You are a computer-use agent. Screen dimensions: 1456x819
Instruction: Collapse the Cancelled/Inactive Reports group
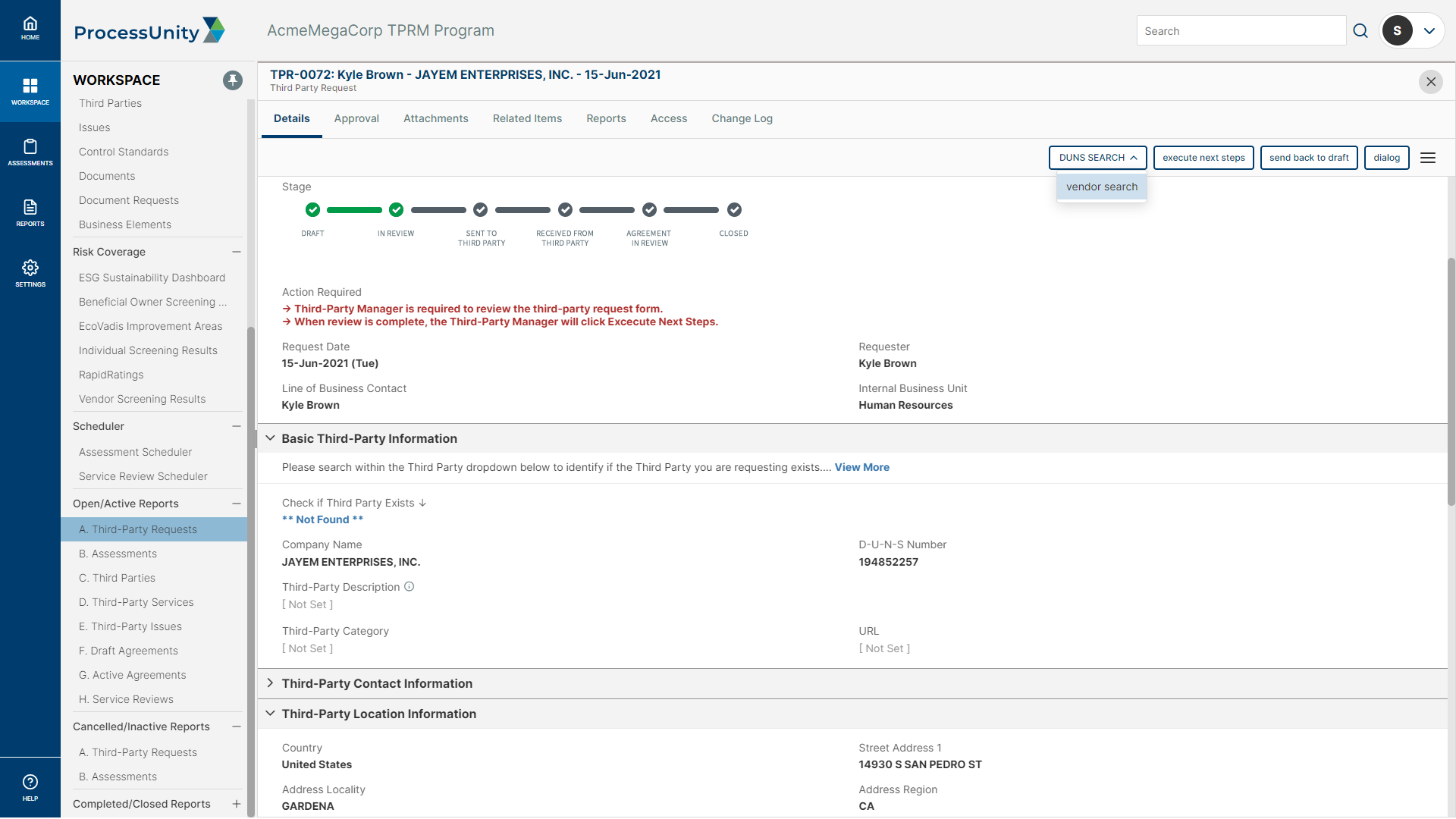[x=237, y=726]
